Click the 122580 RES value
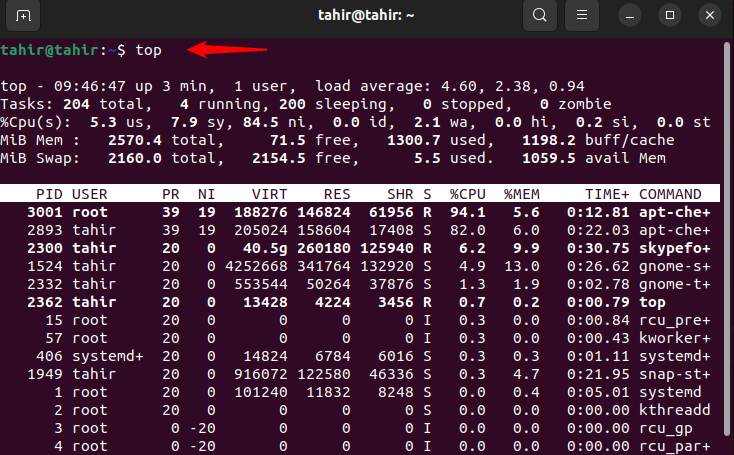This screenshot has height=455, width=734. coord(323,374)
